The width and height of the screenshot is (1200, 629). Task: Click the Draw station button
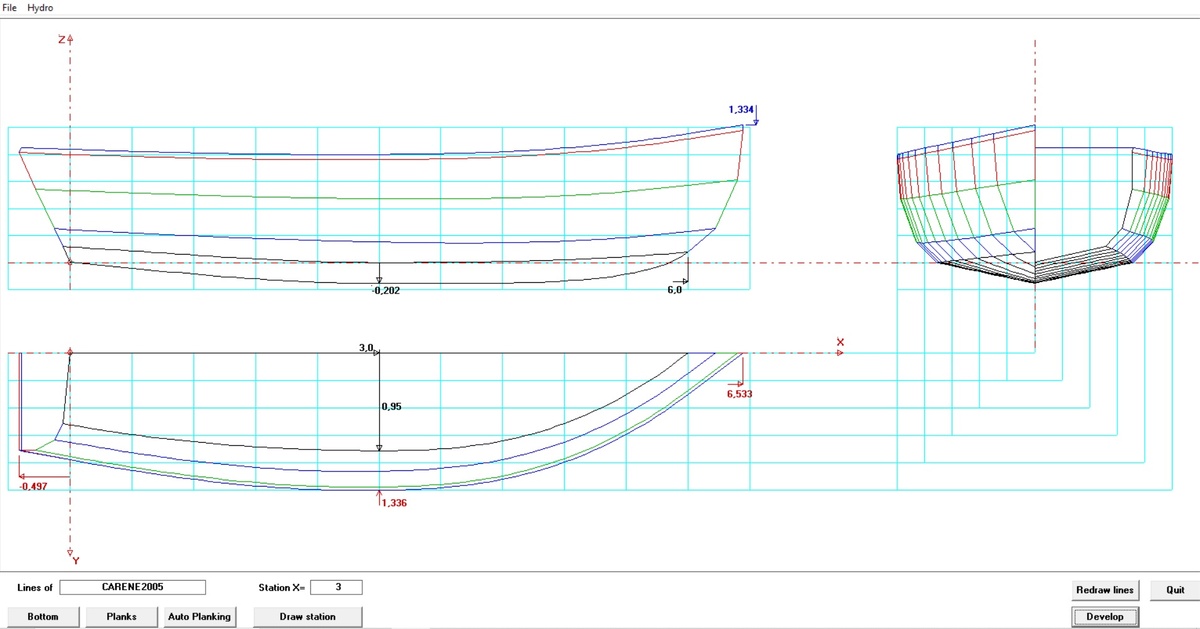click(307, 617)
